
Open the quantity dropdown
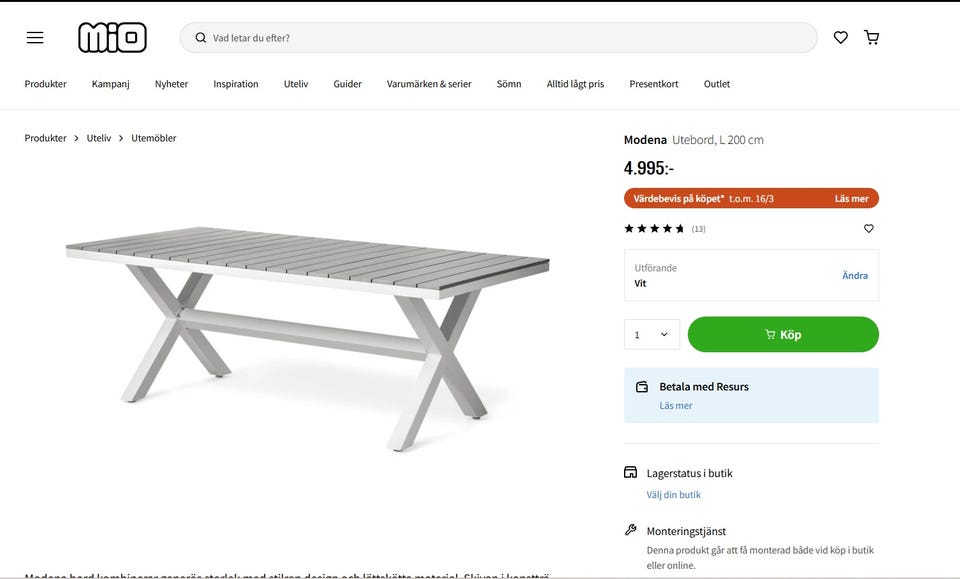[x=651, y=334]
